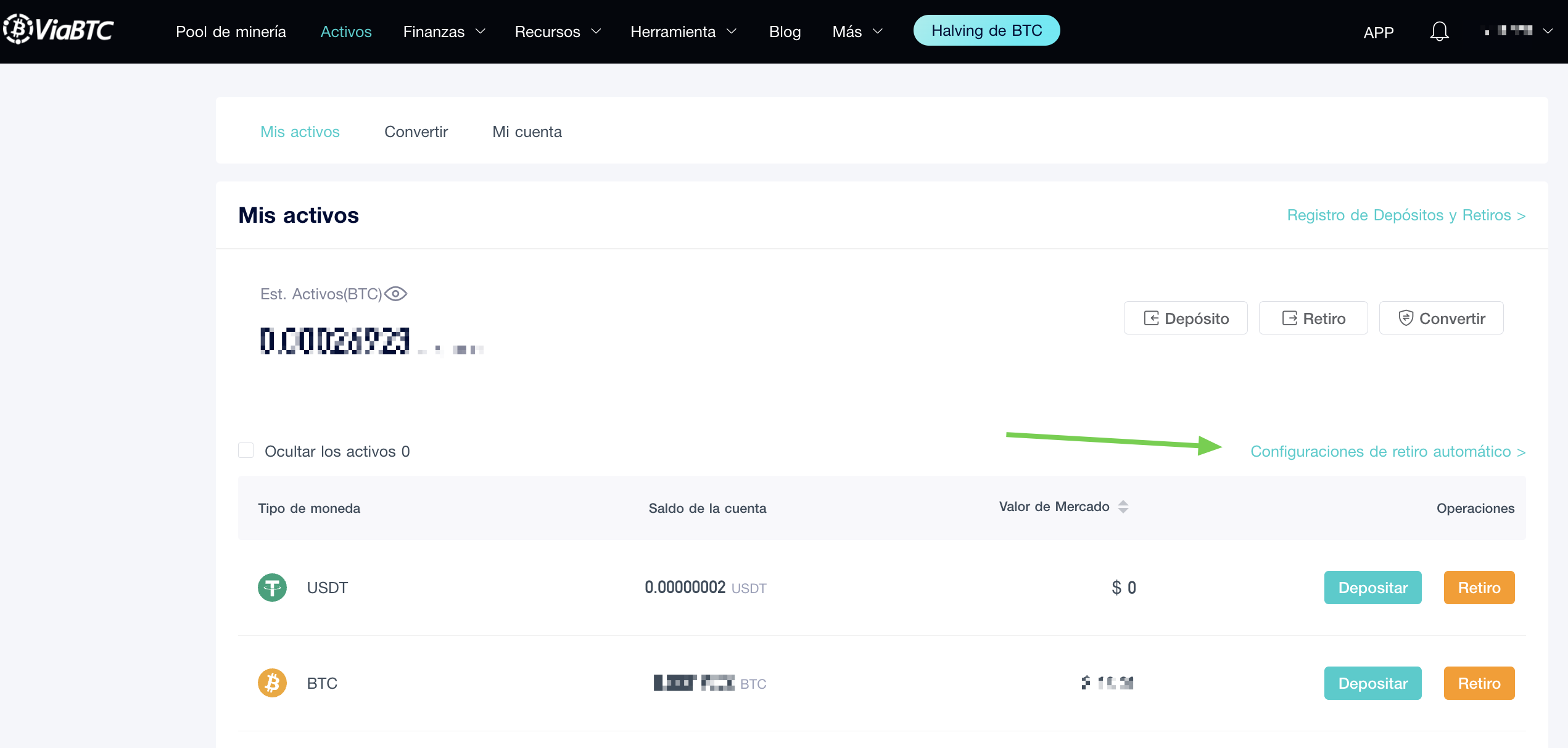The image size is (1568, 748).
Task: Open the Blog page
Action: (785, 31)
